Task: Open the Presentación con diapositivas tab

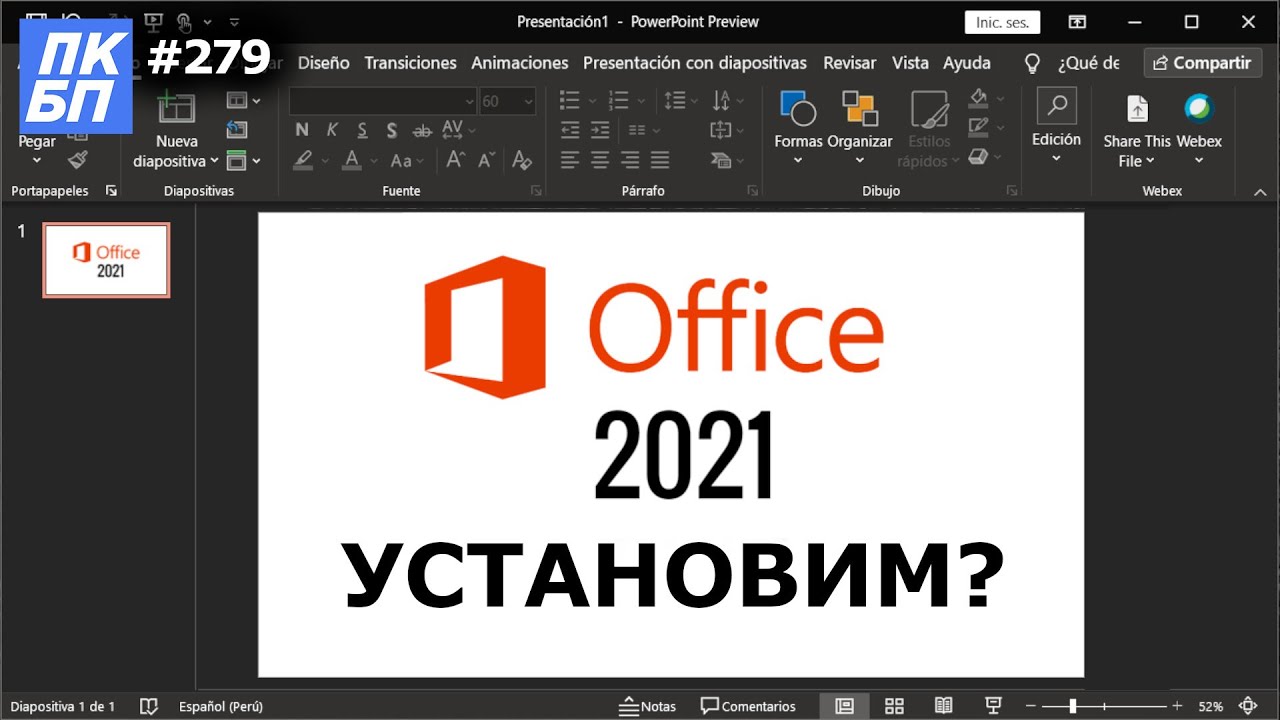Action: [695, 63]
